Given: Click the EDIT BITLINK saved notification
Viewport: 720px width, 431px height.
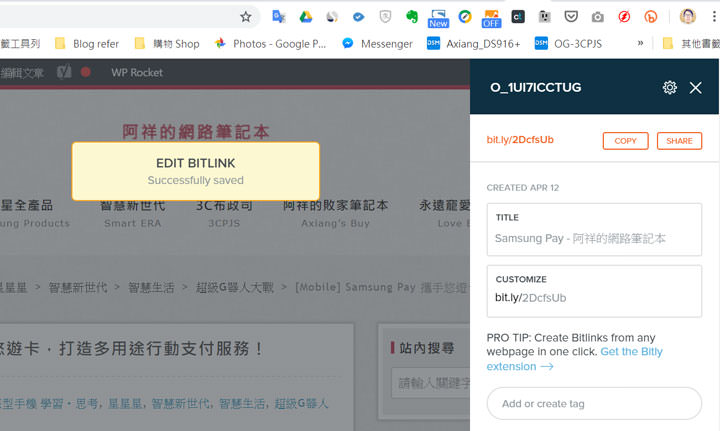Looking at the screenshot, I should point(196,171).
